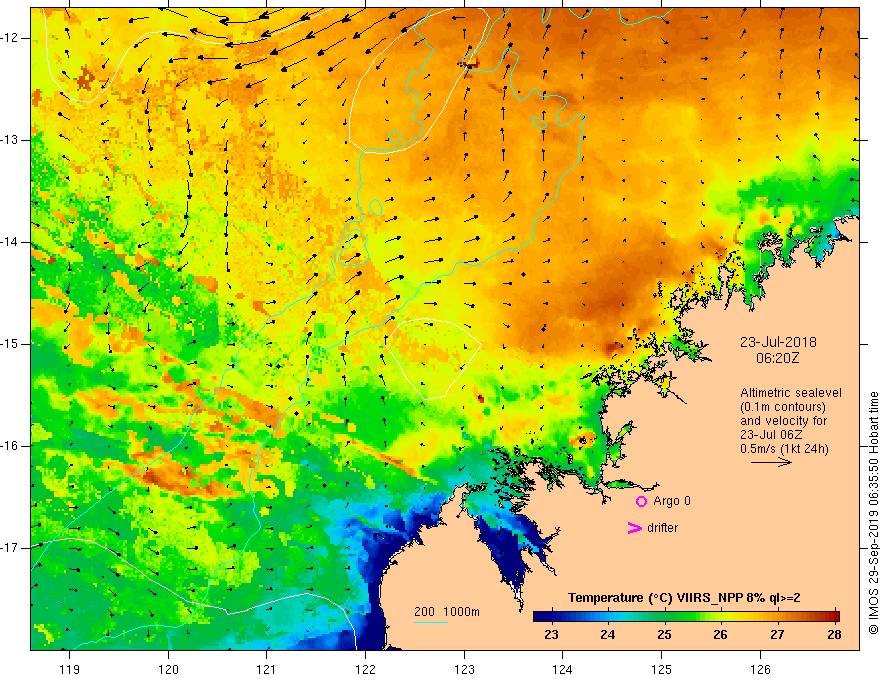This screenshot has width=880, height=680.
Task: Click the color bar tick label 26
Action: [721, 635]
